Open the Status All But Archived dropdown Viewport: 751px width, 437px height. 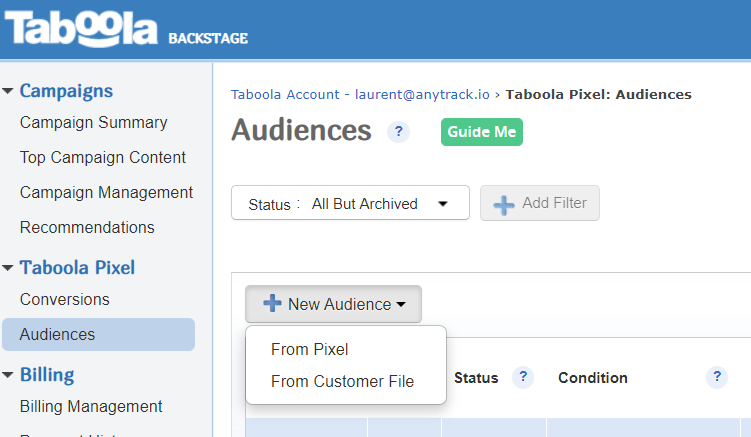(350, 203)
